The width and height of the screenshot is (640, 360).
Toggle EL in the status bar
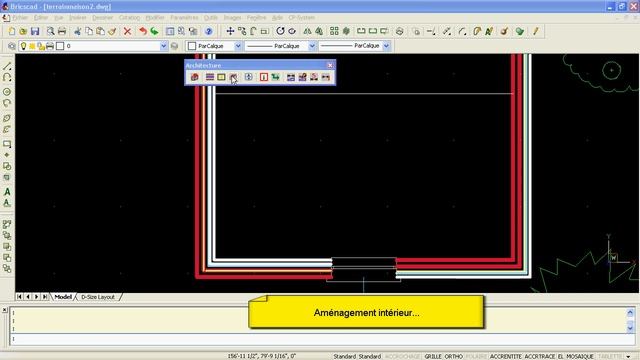coord(560,356)
